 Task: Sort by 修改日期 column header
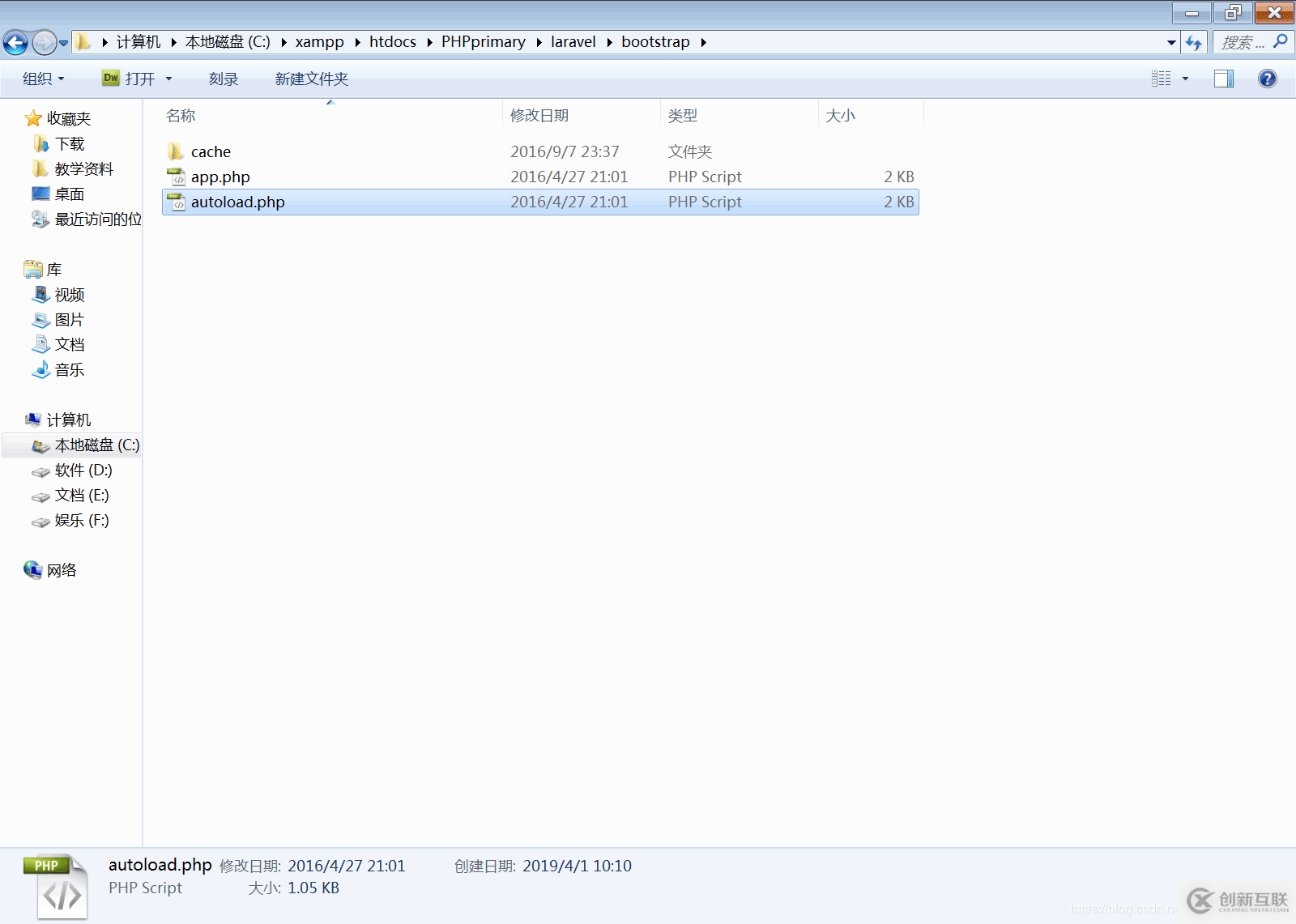point(582,115)
